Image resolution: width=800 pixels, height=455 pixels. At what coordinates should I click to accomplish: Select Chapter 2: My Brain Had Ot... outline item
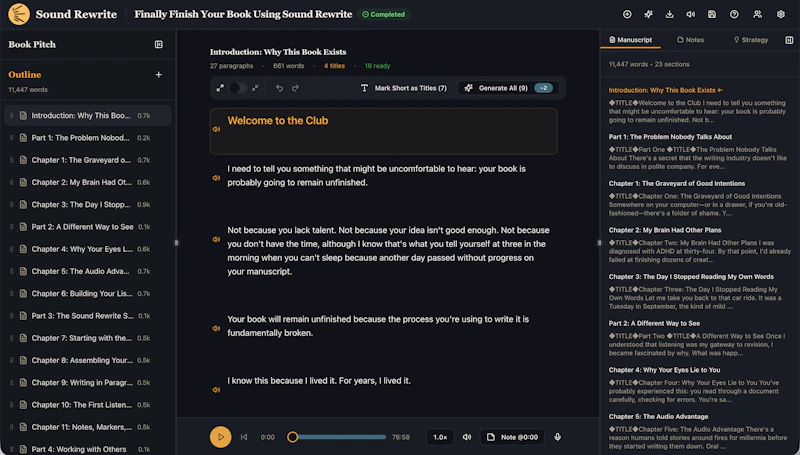pyautogui.click(x=88, y=182)
